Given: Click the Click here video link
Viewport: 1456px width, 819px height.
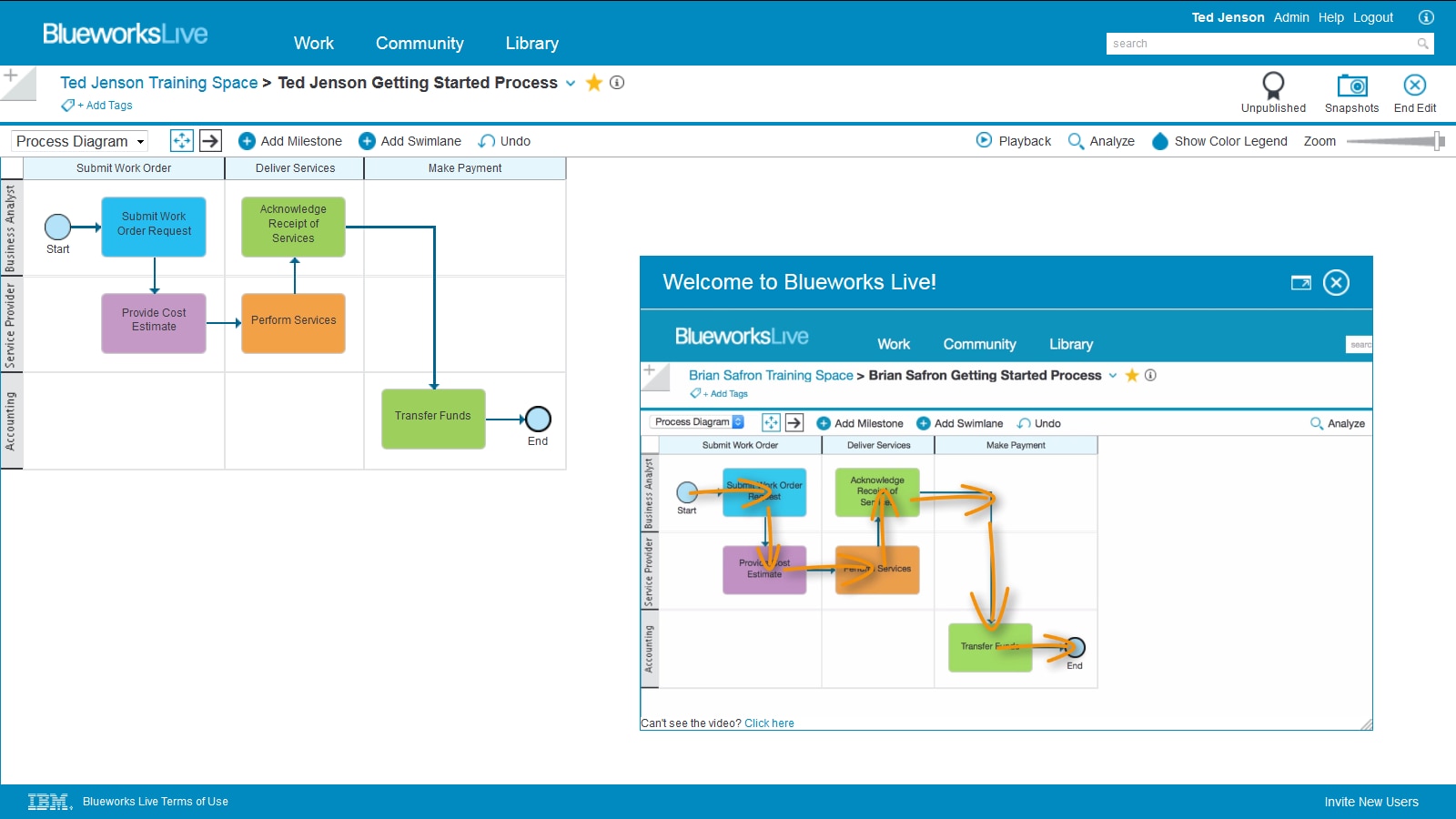Looking at the screenshot, I should (x=769, y=723).
